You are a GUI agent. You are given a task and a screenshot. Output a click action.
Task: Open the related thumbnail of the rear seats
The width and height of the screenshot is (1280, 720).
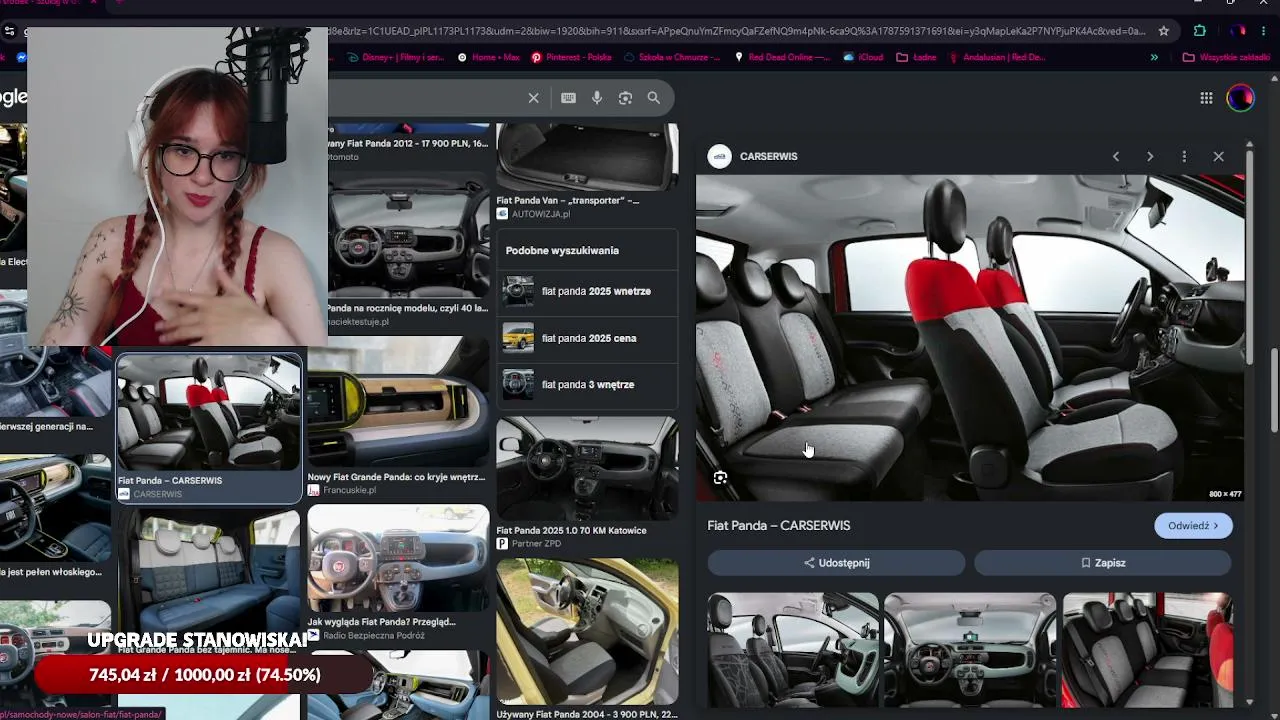[1148, 650]
